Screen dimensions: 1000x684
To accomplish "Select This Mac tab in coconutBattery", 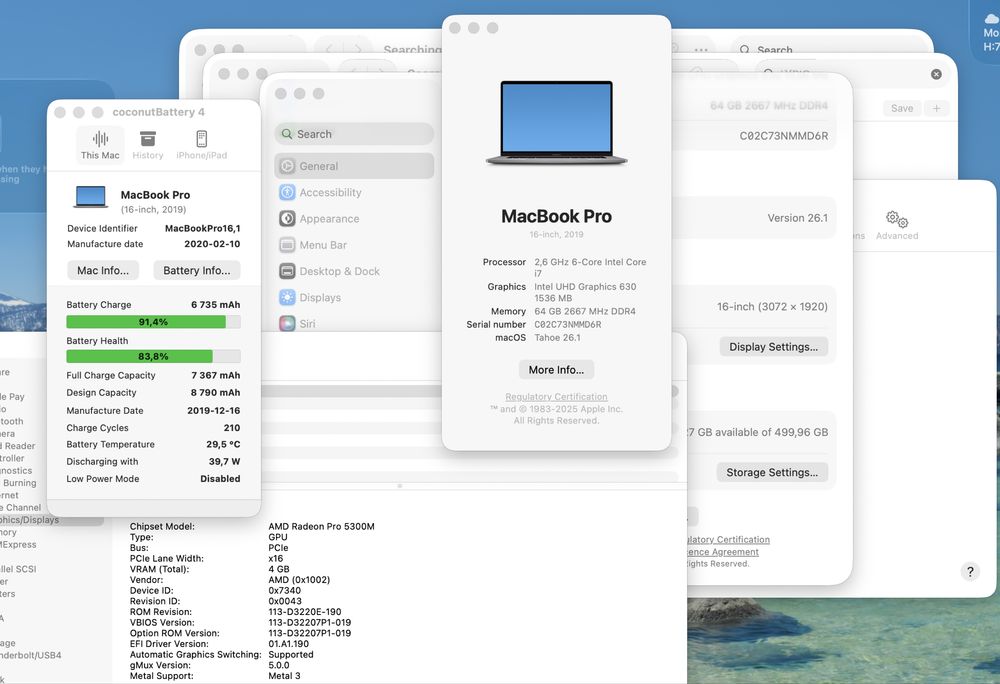I will 100,144.
